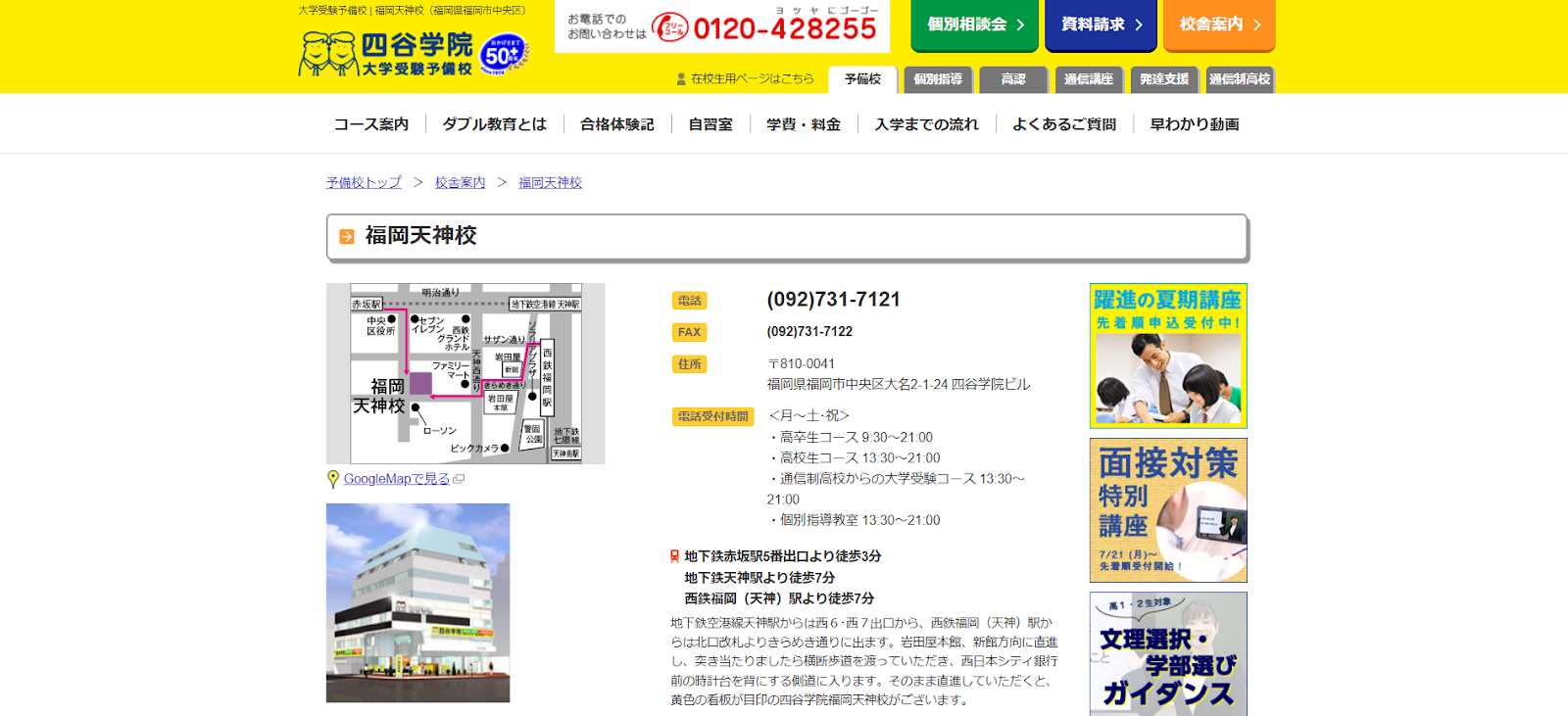Click the external link icon after GoogleMap
1568x716 pixels.
pyautogui.click(x=459, y=479)
